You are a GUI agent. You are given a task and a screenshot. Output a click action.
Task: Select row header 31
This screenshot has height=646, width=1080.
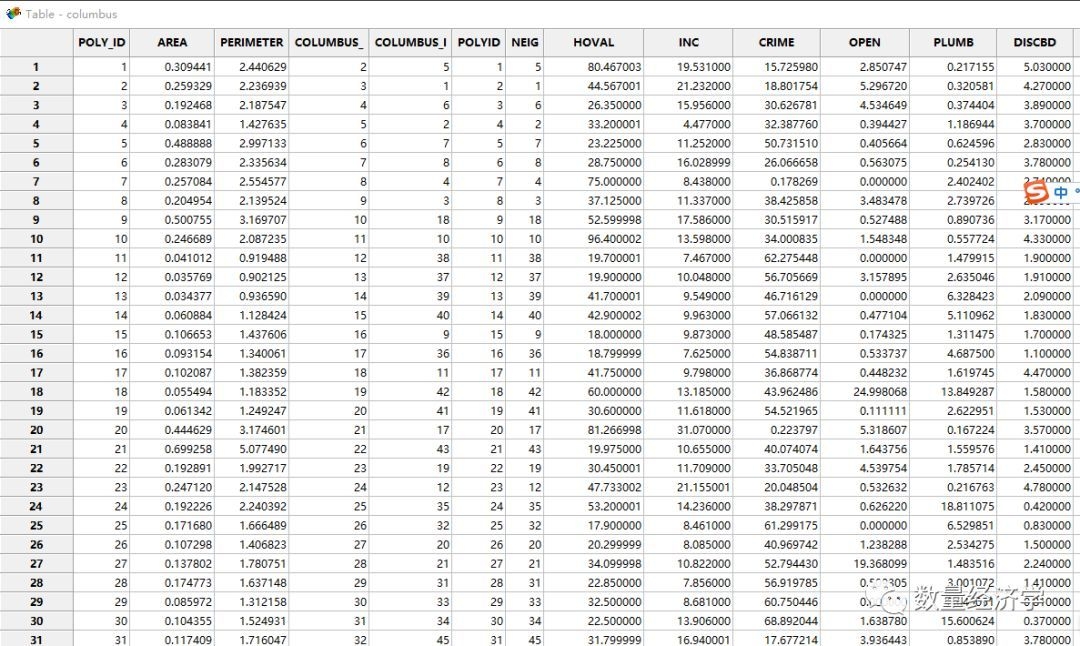(37, 640)
